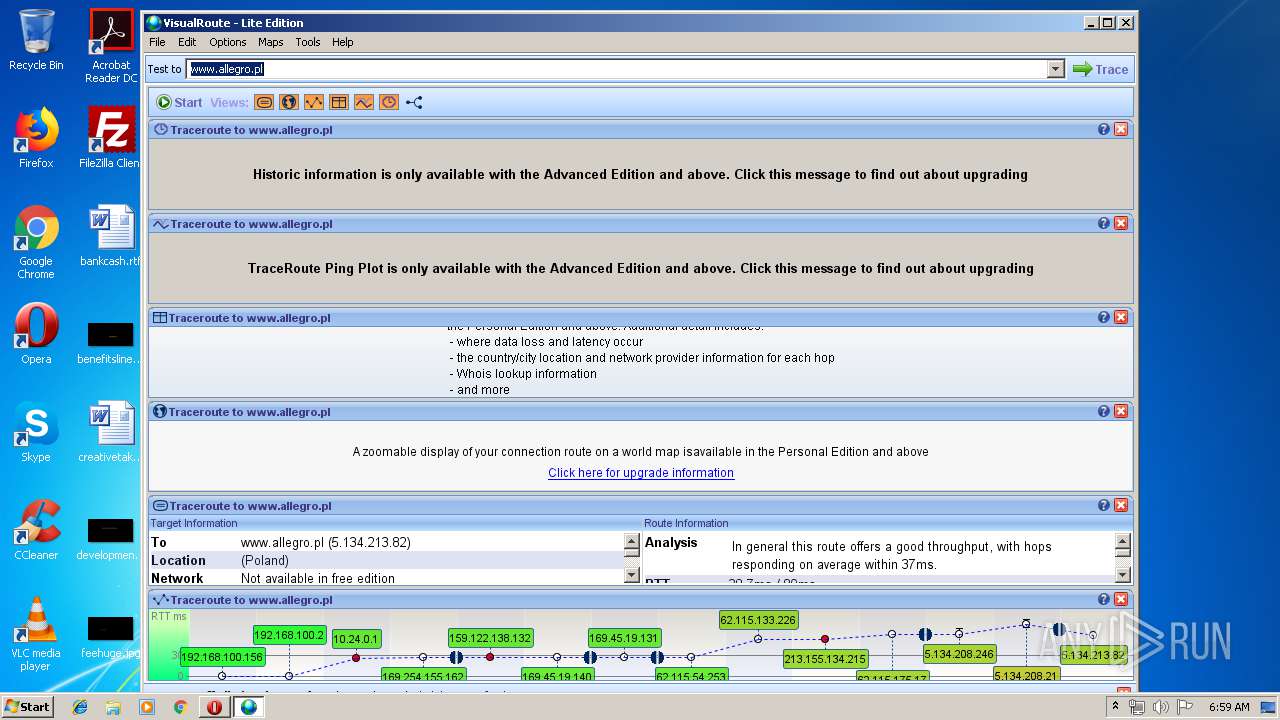
Task: Click the network share icon after Views
Action: (414, 102)
